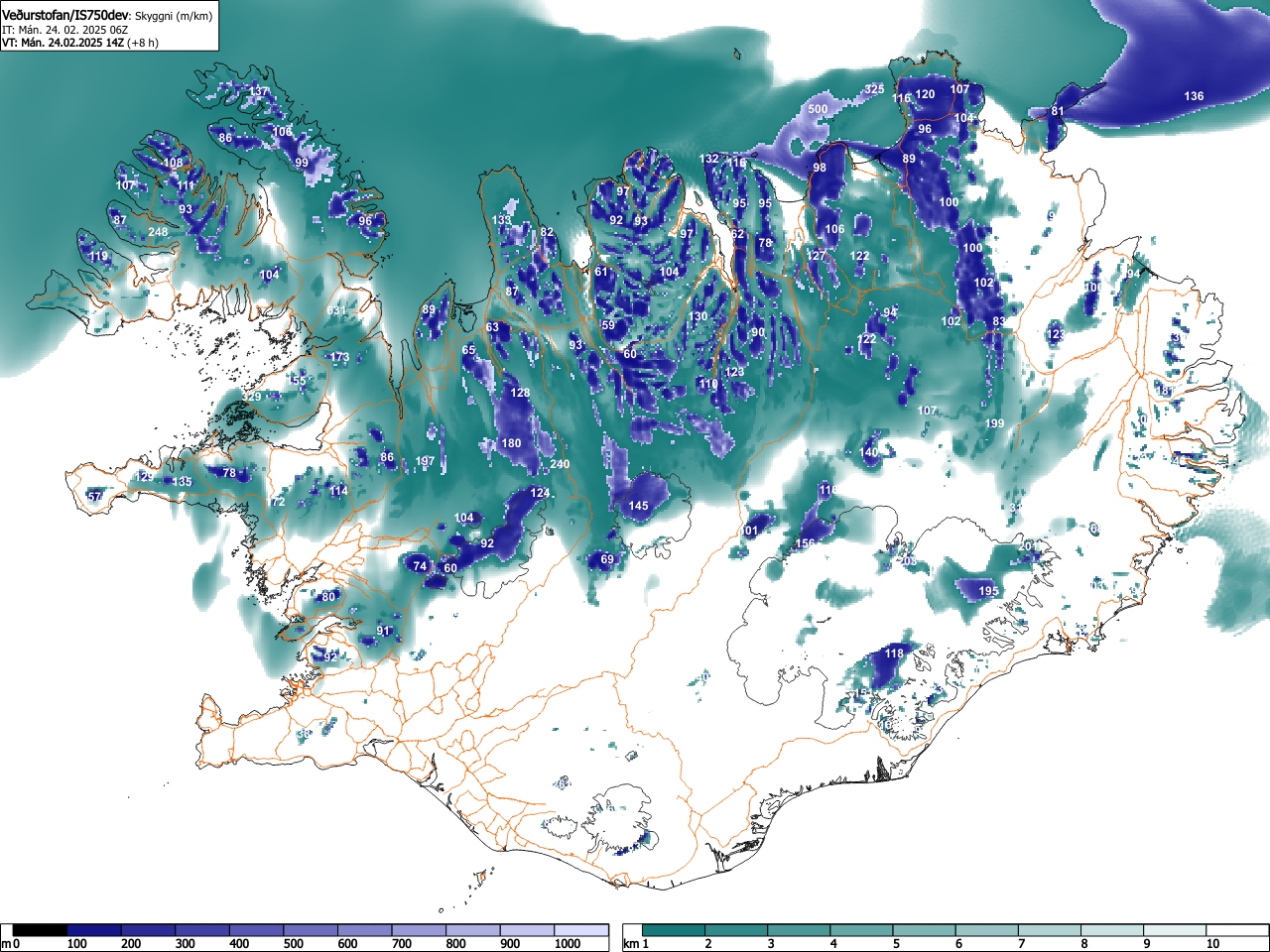The image size is (1270, 952).
Task: Pick the 9–10 km near-white legend swatch
Action: 1177,930
